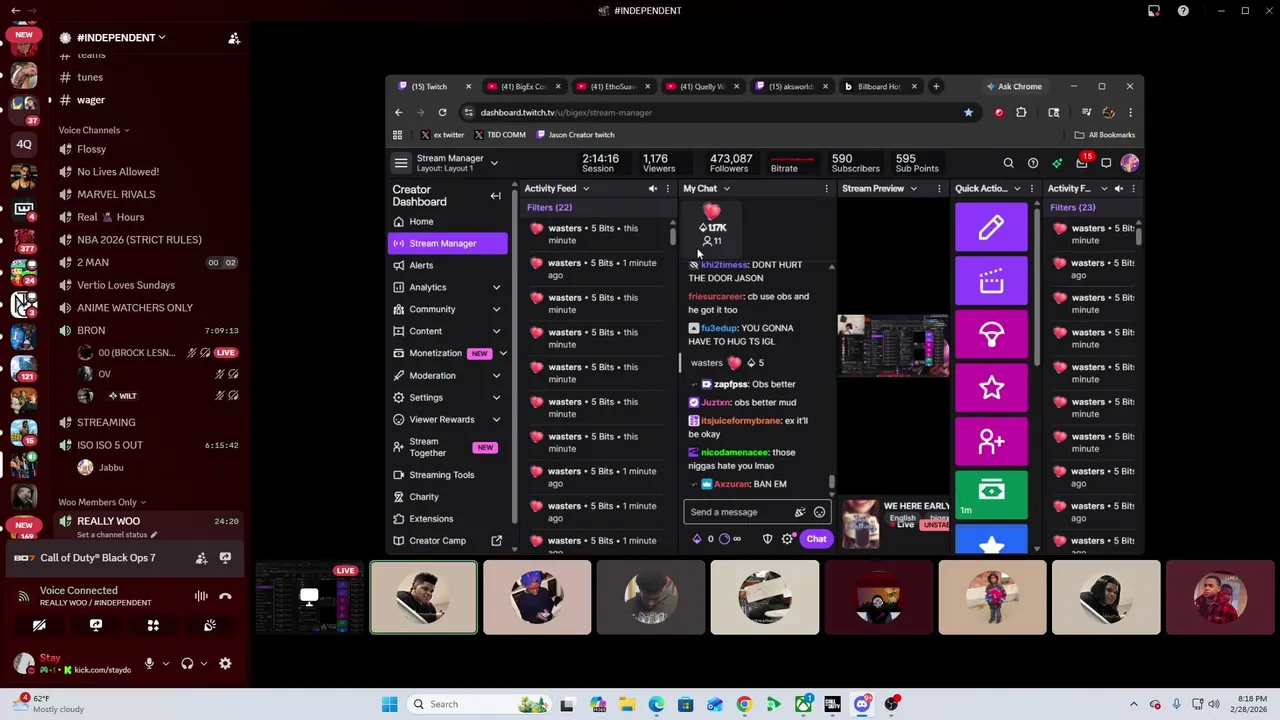
Task: Open new Chrome tab
Action: click(x=936, y=86)
